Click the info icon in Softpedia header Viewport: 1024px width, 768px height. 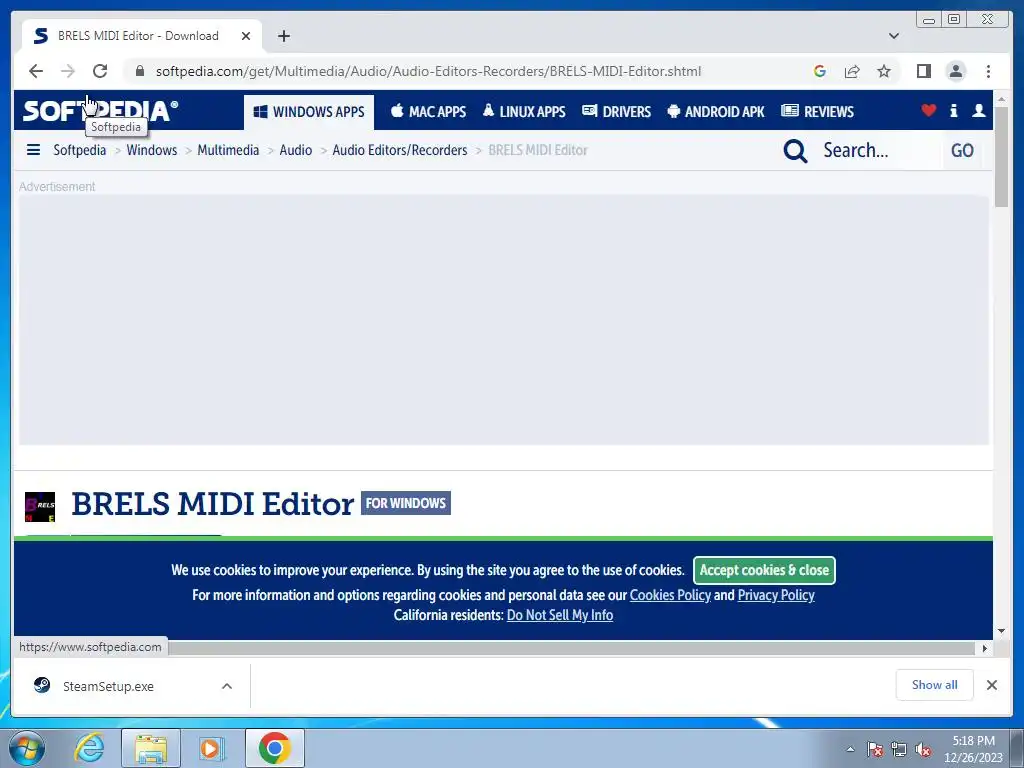(953, 110)
